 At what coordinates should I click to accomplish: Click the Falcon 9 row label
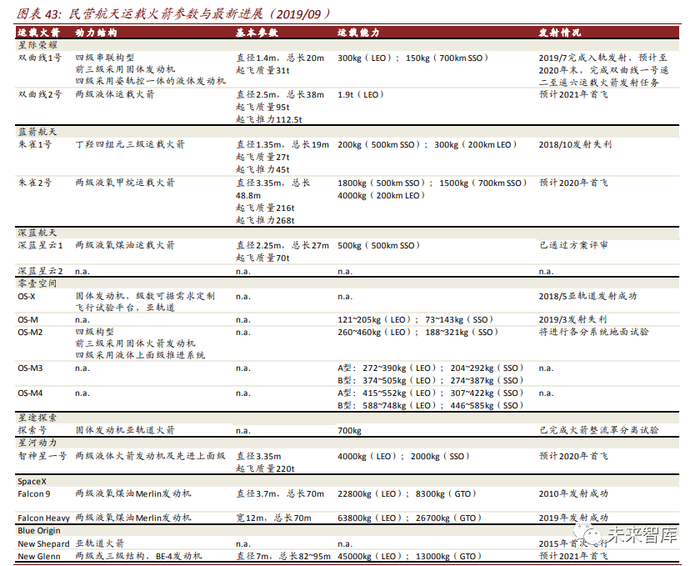[x=34, y=494]
